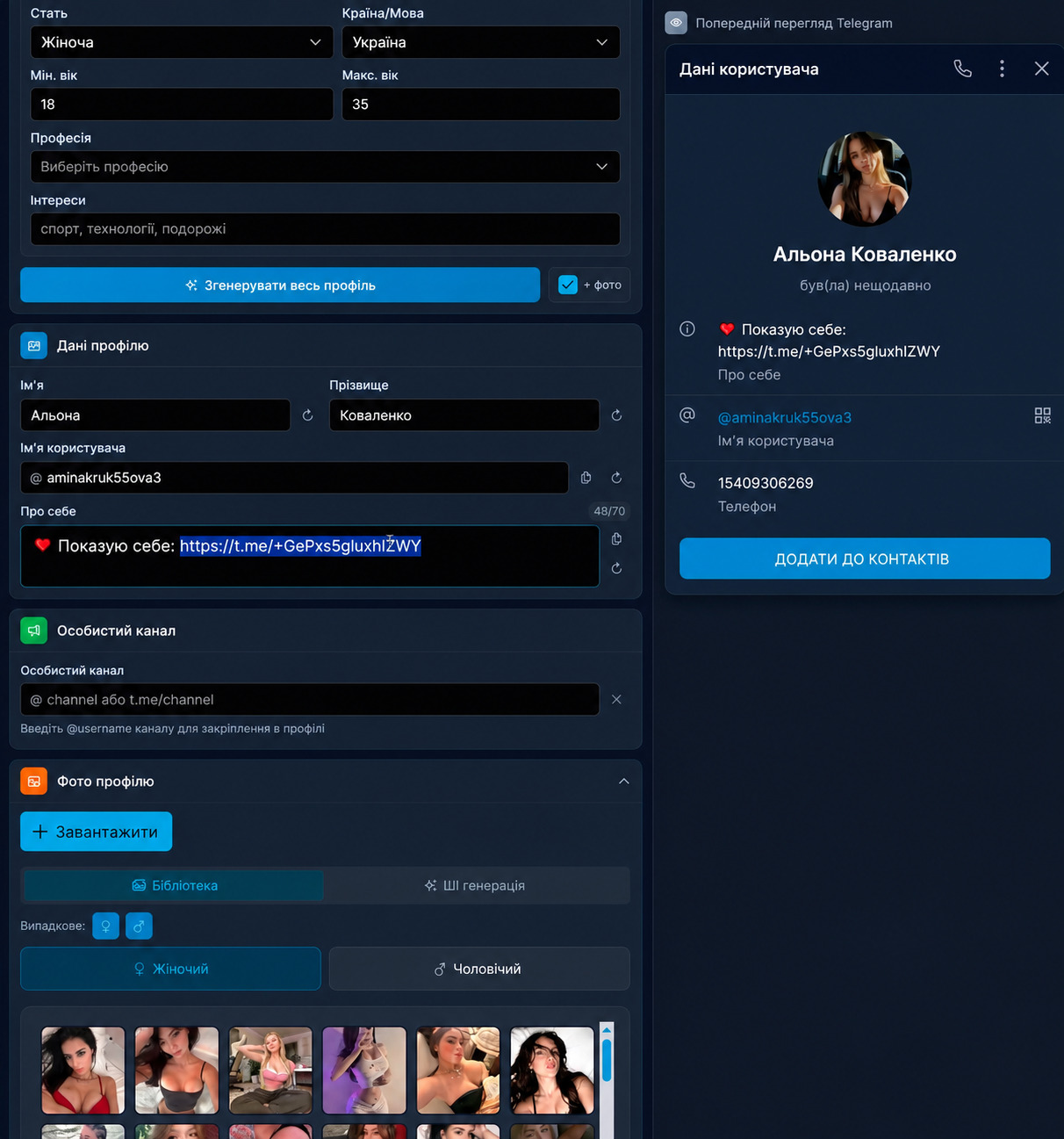
Task: Pick a random male photo
Action: 139,926
